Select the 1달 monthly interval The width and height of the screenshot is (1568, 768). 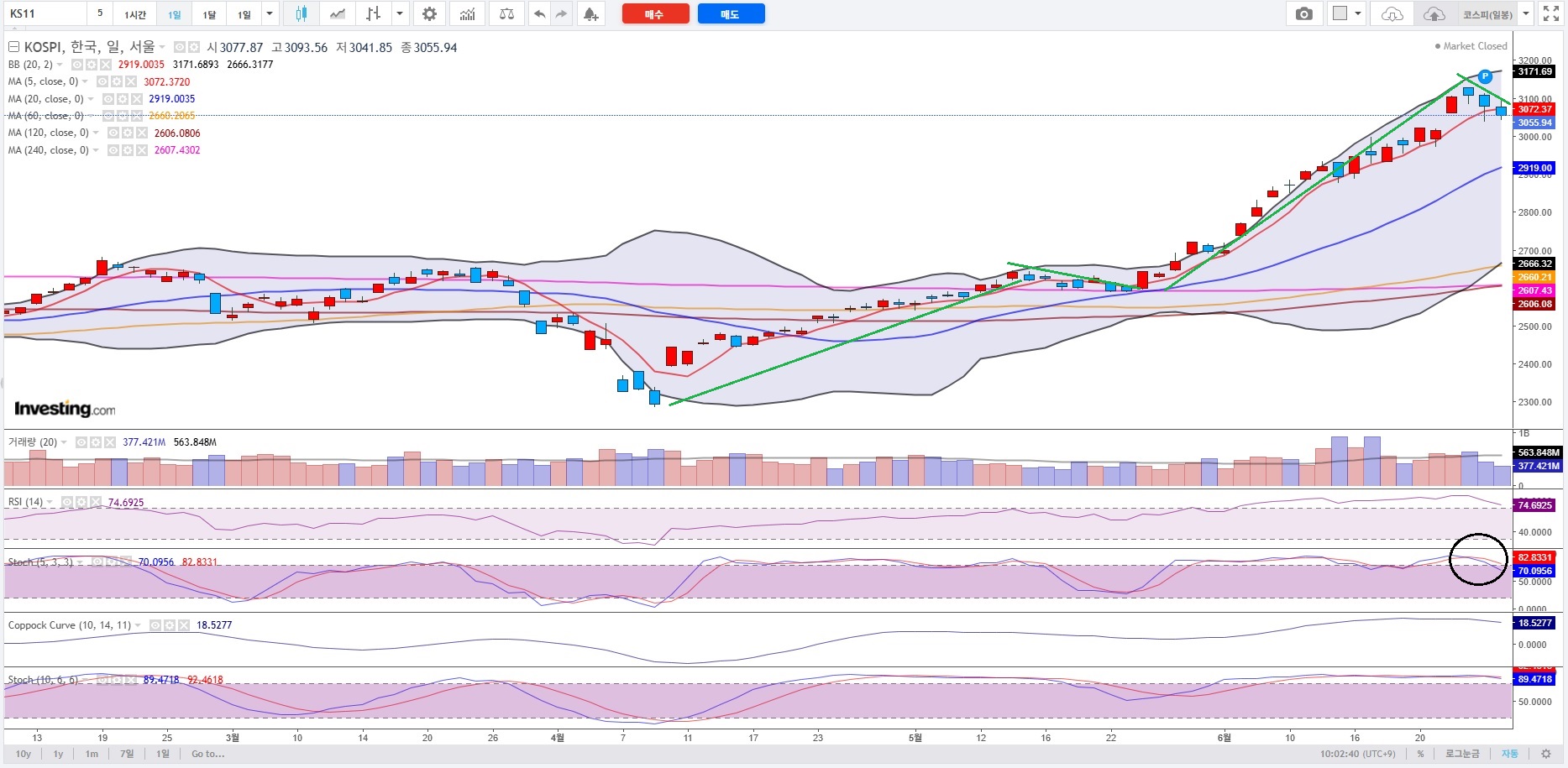pyautogui.click(x=209, y=14)
